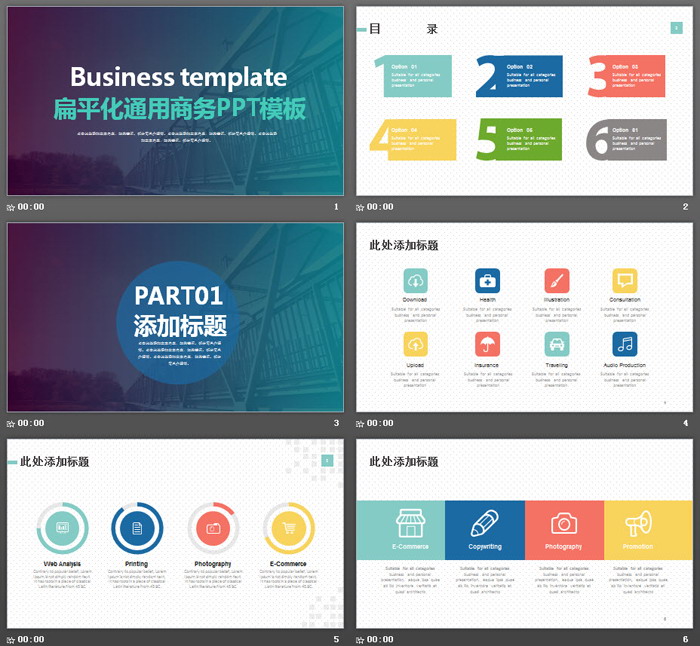The height and width of the screenshot is (646, 700).
Task: Click the animation star icon under slide 3
Action: [11, 424]
